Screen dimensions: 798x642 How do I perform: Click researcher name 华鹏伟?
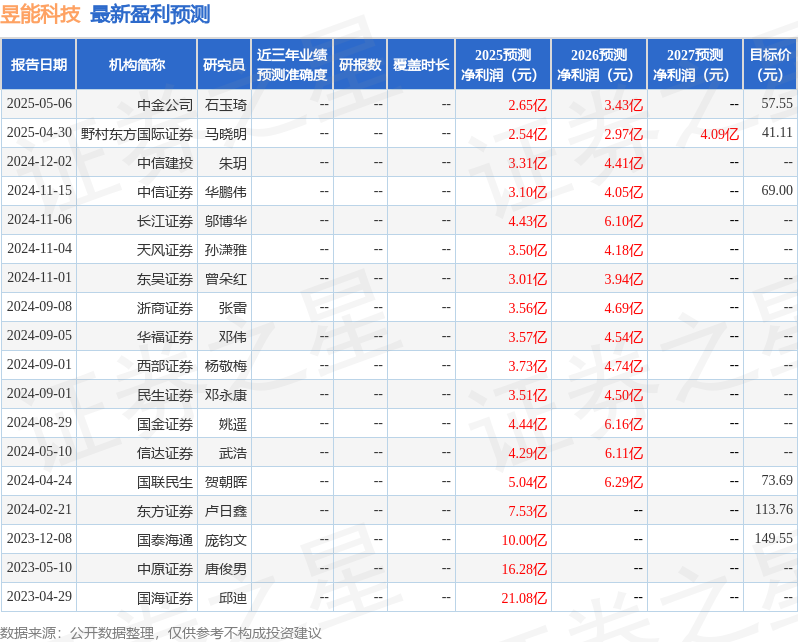coord(225,192)
